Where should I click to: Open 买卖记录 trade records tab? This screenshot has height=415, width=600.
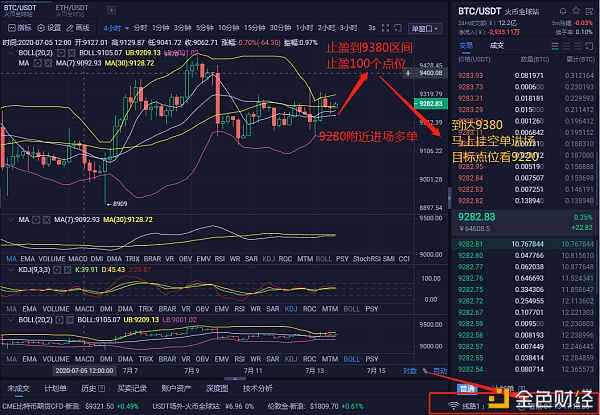pos(132,389)
